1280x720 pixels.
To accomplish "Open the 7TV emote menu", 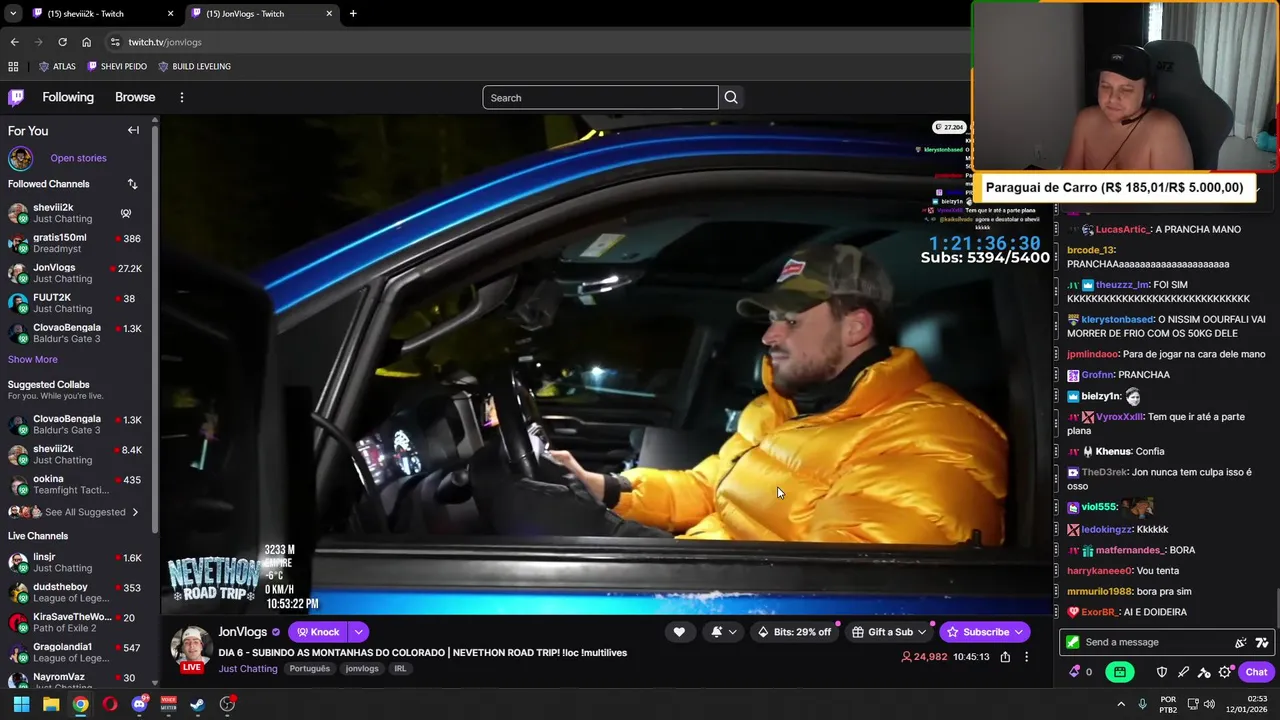I will [1261, 642].
